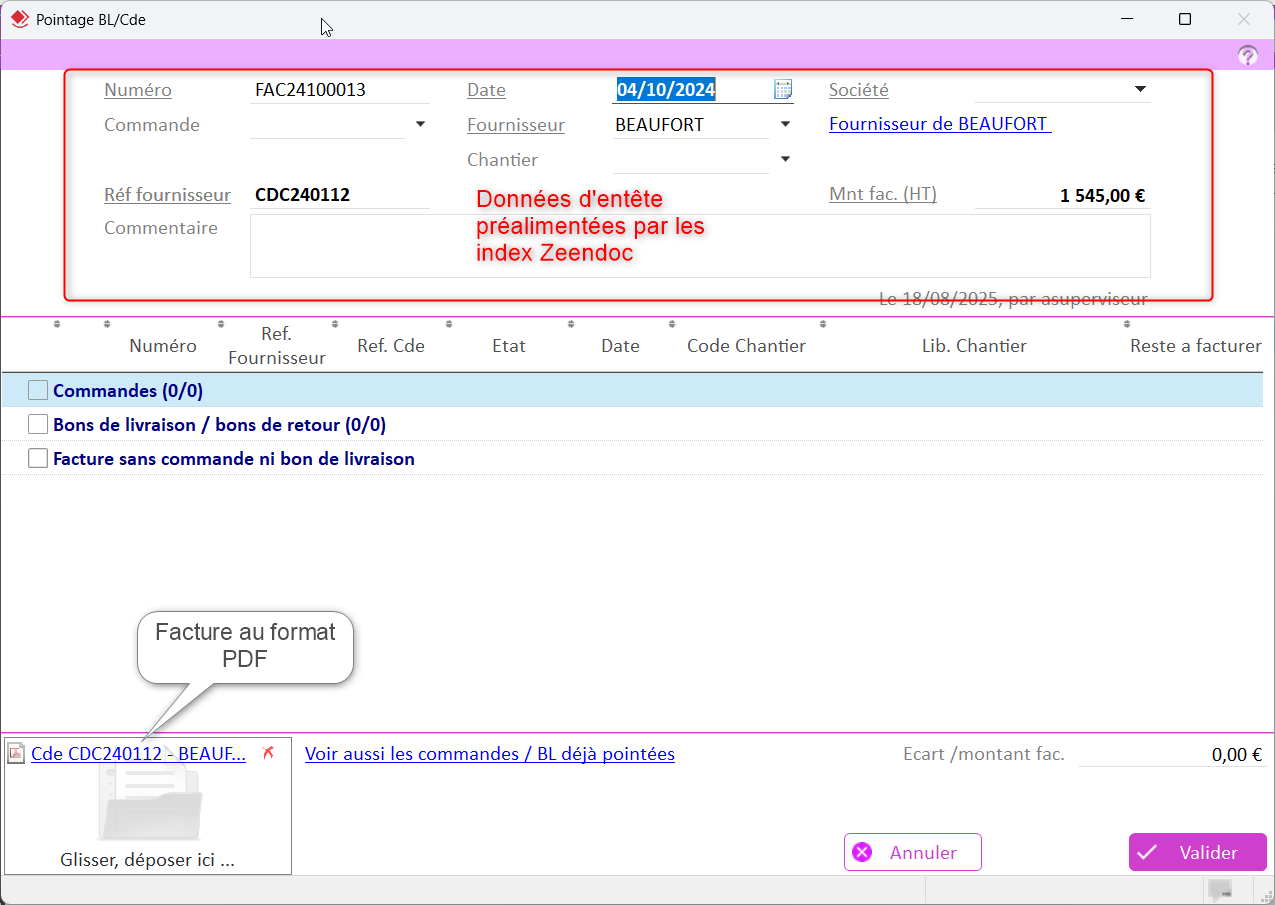Click the Reste a facturer column header
Image resolution: width=1275 pixels, height=905 pixels.
click(1195, 346)
